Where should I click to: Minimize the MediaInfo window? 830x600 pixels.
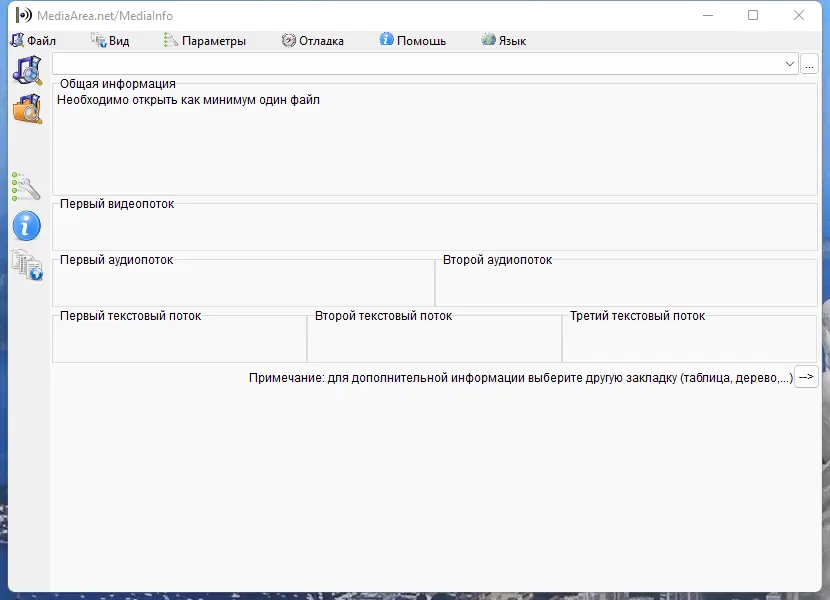click(708, 15)
